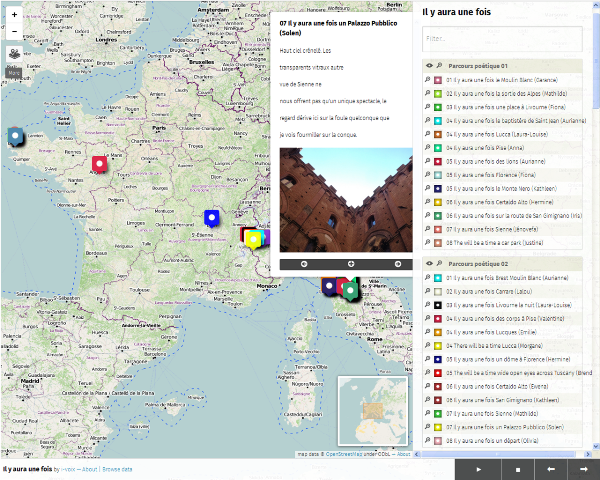Toggle visibility of Parcours poétique 02 layer
The image size is (600, 480).
coord(429,263)
